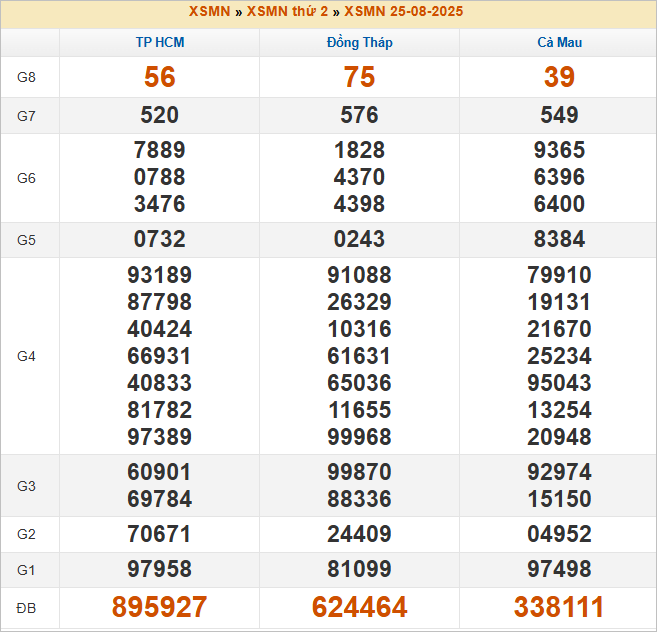Click the G6 number 6396
Screen dimensions: 657x632
[x=559, y=177]
